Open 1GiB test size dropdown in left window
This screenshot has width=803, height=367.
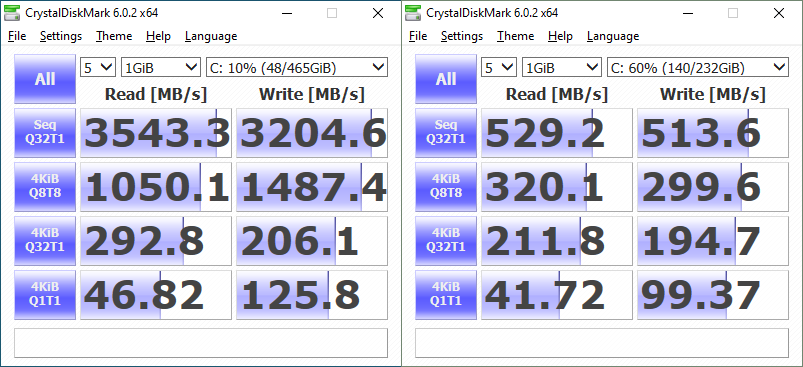[x=160, y=67]
